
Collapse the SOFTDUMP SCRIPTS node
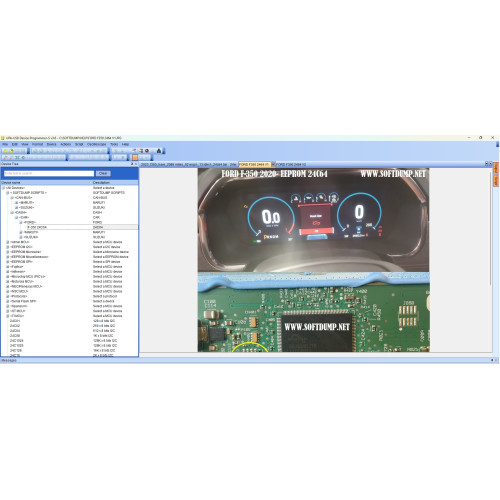tap(8, 193)
